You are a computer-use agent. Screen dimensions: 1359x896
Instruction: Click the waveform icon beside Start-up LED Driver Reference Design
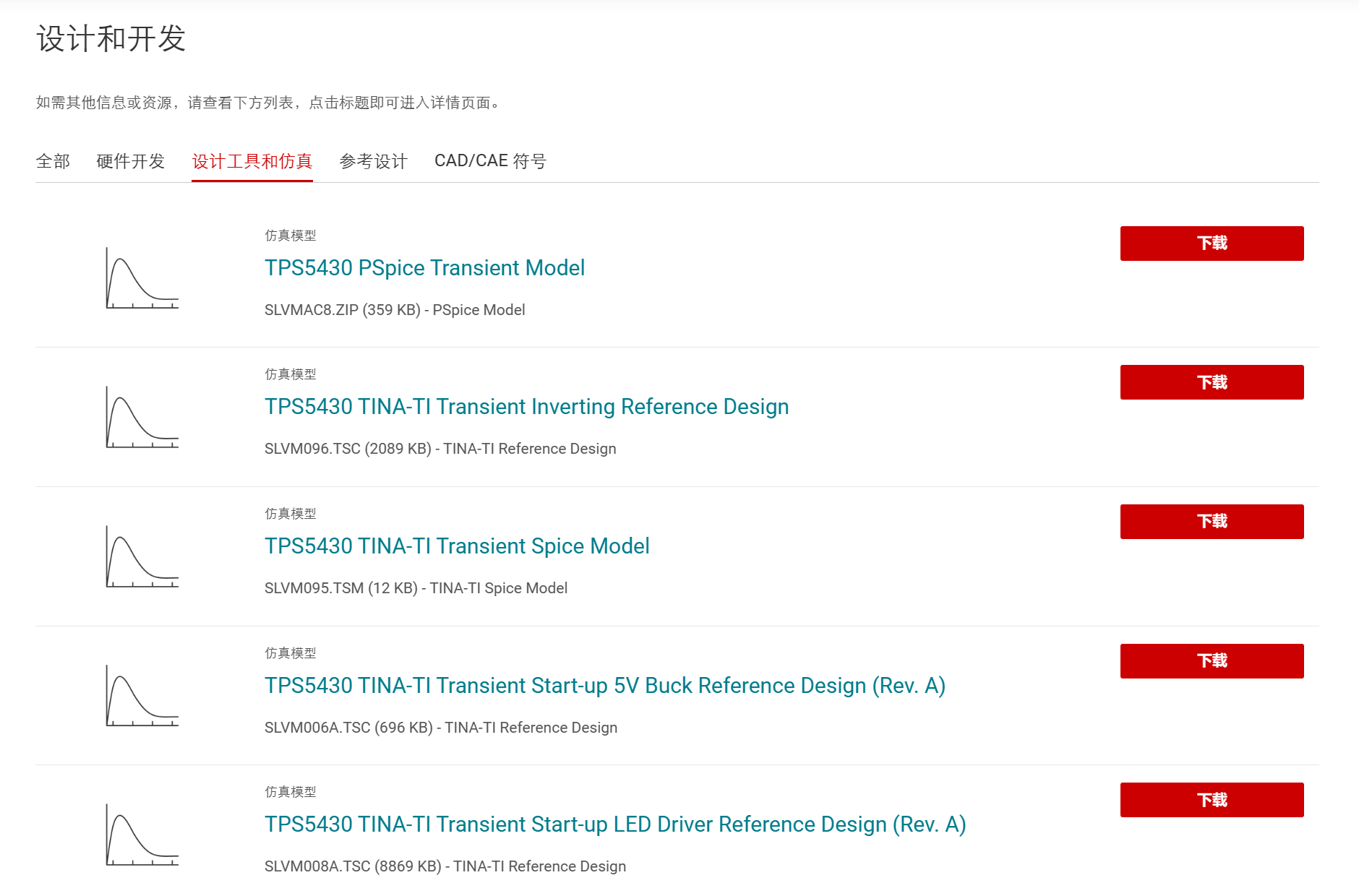tap(142, 835)
